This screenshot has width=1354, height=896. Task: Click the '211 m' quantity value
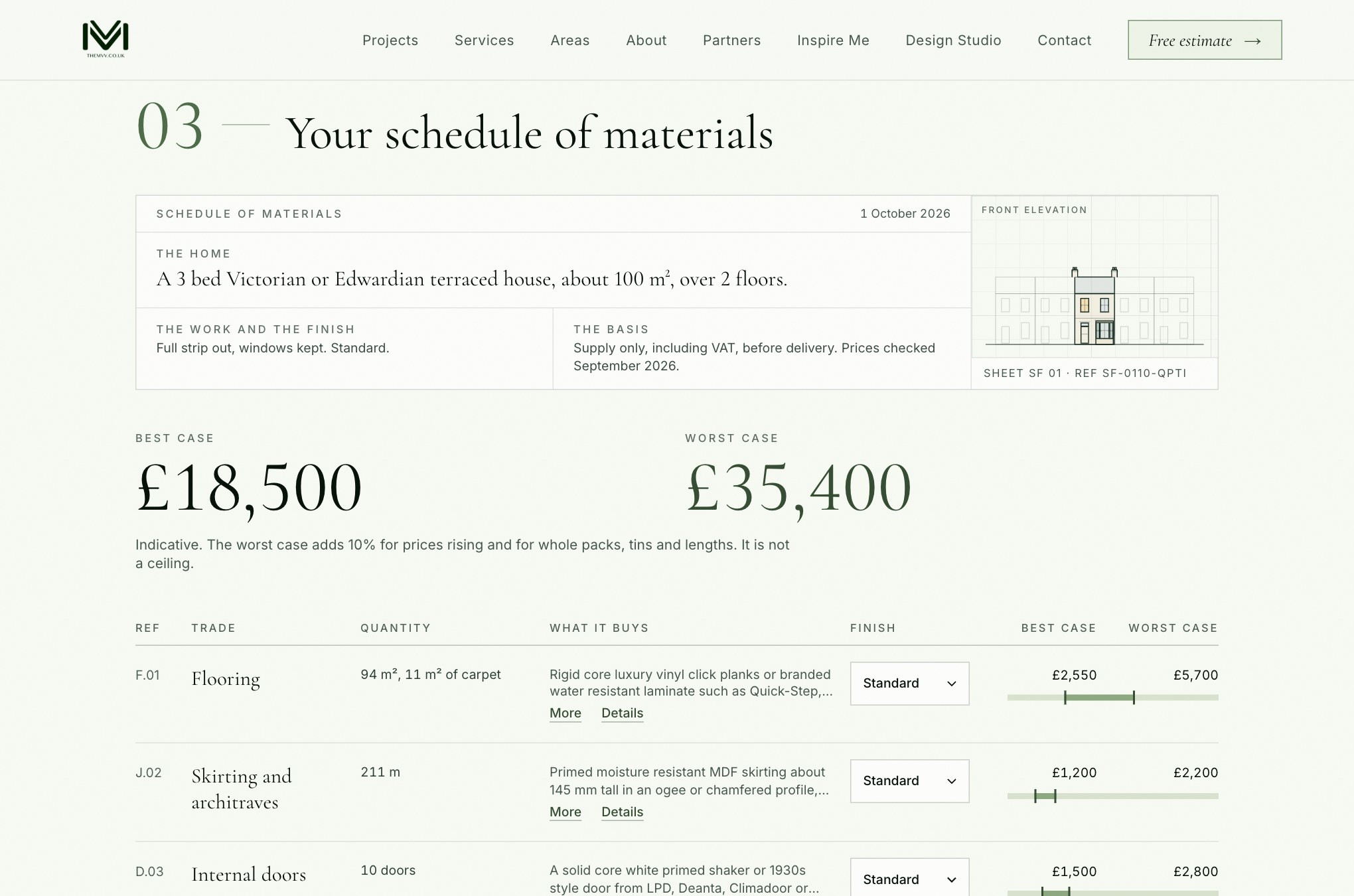click(x=380, y=772)
